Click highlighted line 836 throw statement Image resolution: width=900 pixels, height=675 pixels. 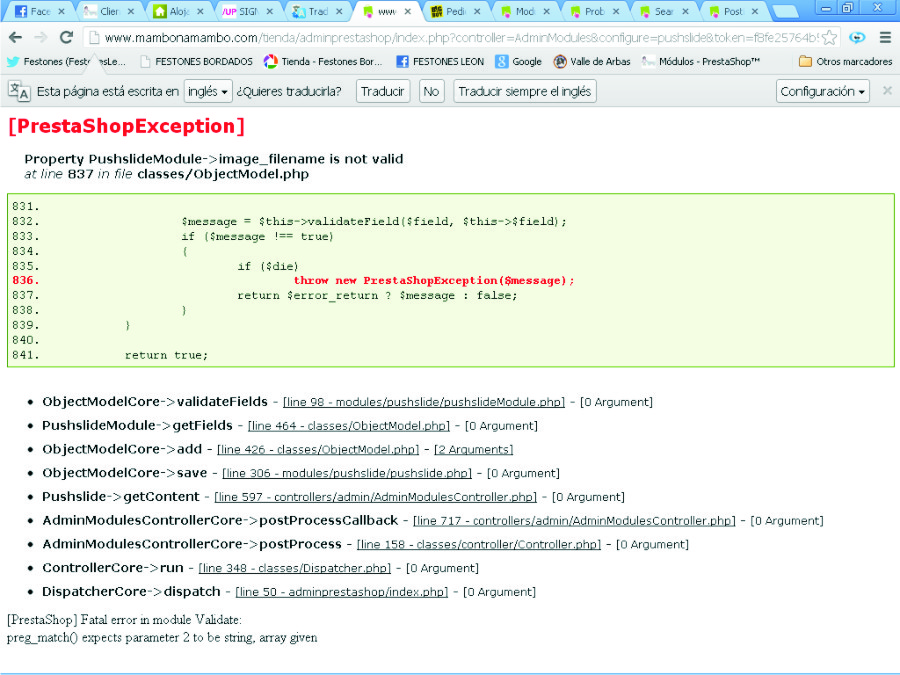pyautogui.click(x=433, y=281)
